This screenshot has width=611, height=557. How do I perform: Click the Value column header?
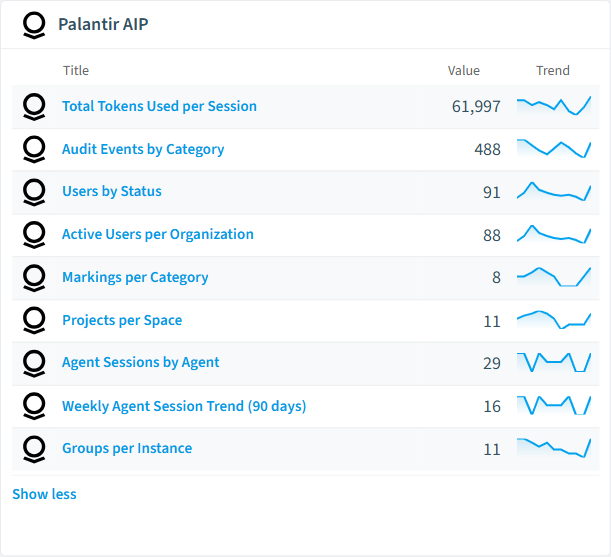(464, 71)
